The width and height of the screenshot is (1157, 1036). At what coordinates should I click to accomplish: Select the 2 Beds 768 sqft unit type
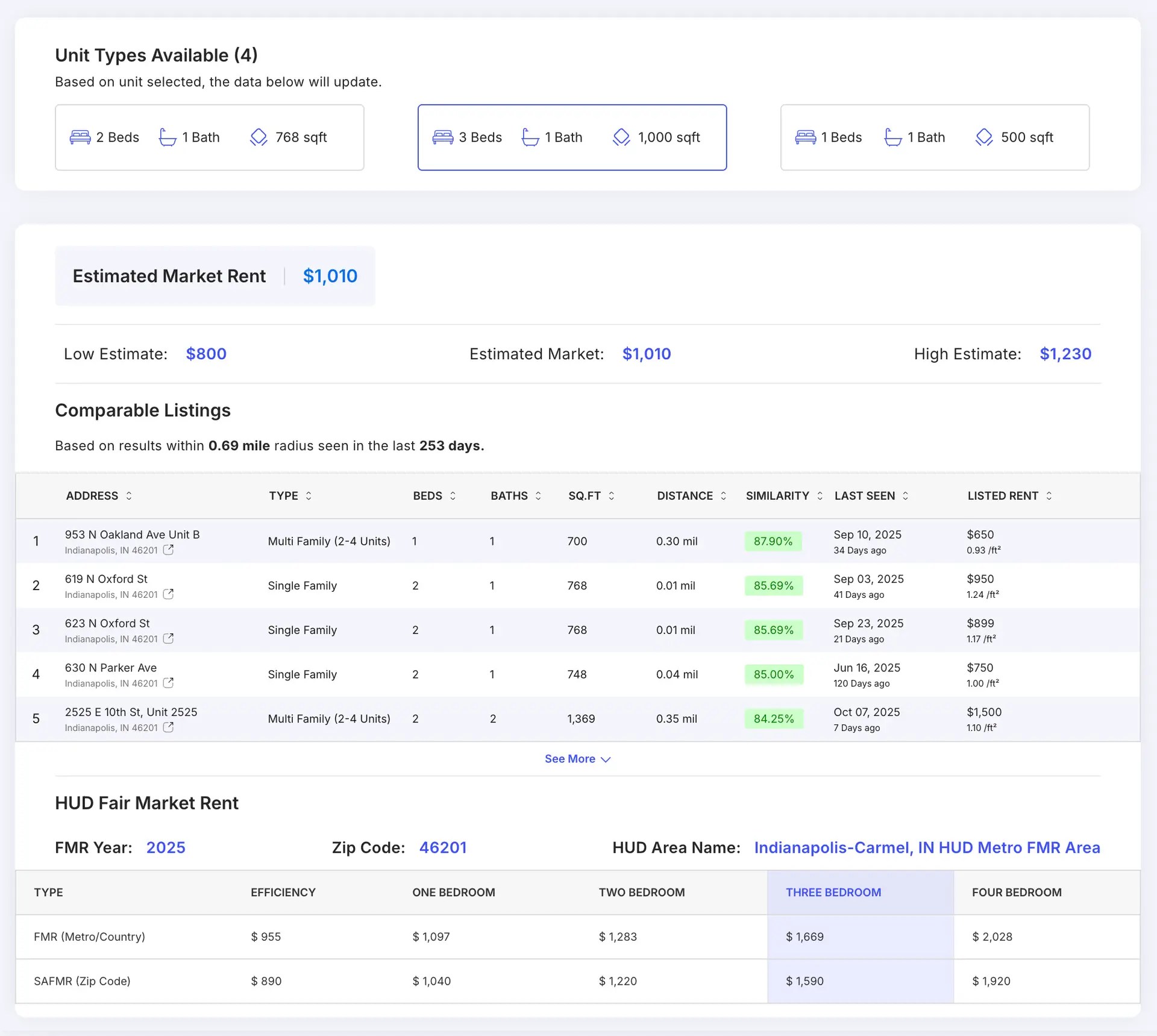pos(209,137)
